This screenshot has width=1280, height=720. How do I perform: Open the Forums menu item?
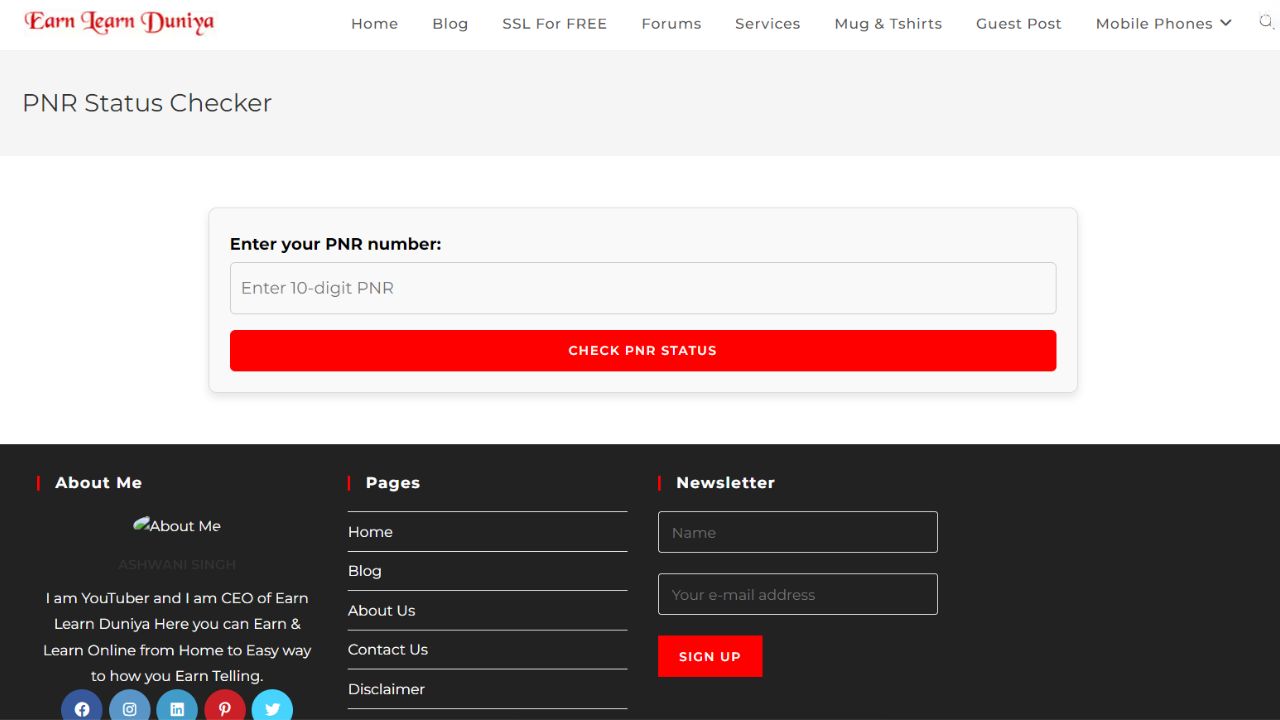coord(671,24)
